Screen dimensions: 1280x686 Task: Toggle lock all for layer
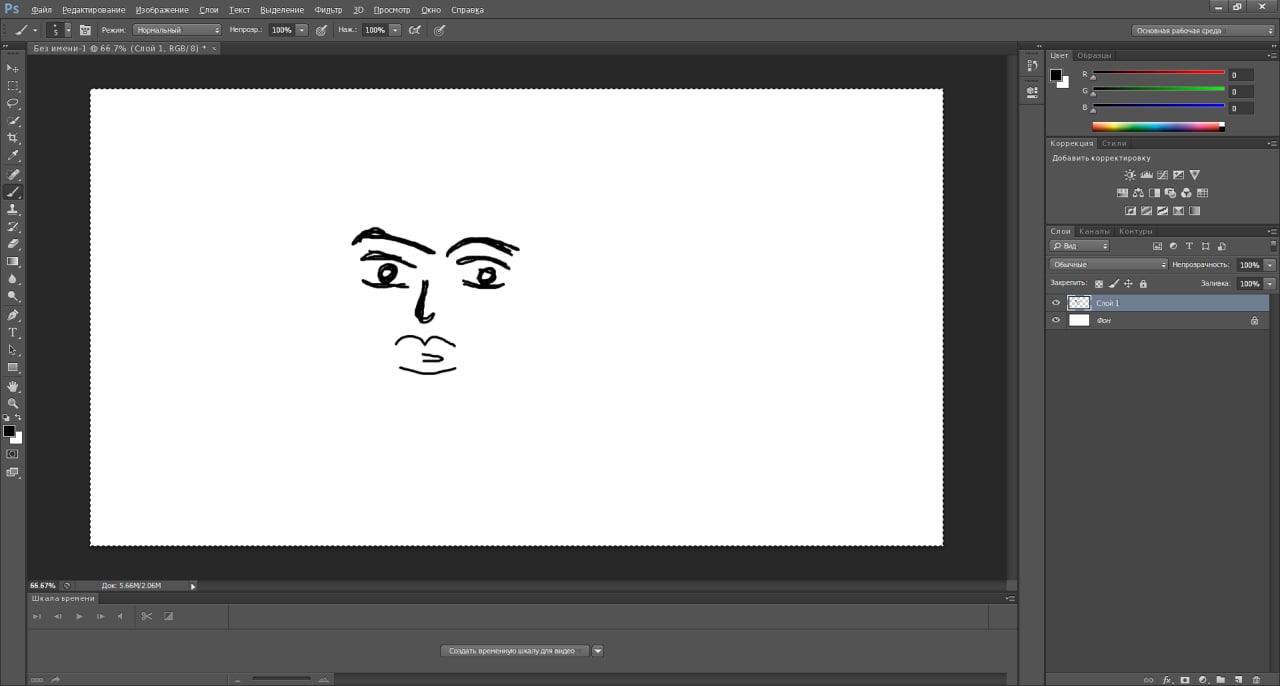[x=1143, y=284]
